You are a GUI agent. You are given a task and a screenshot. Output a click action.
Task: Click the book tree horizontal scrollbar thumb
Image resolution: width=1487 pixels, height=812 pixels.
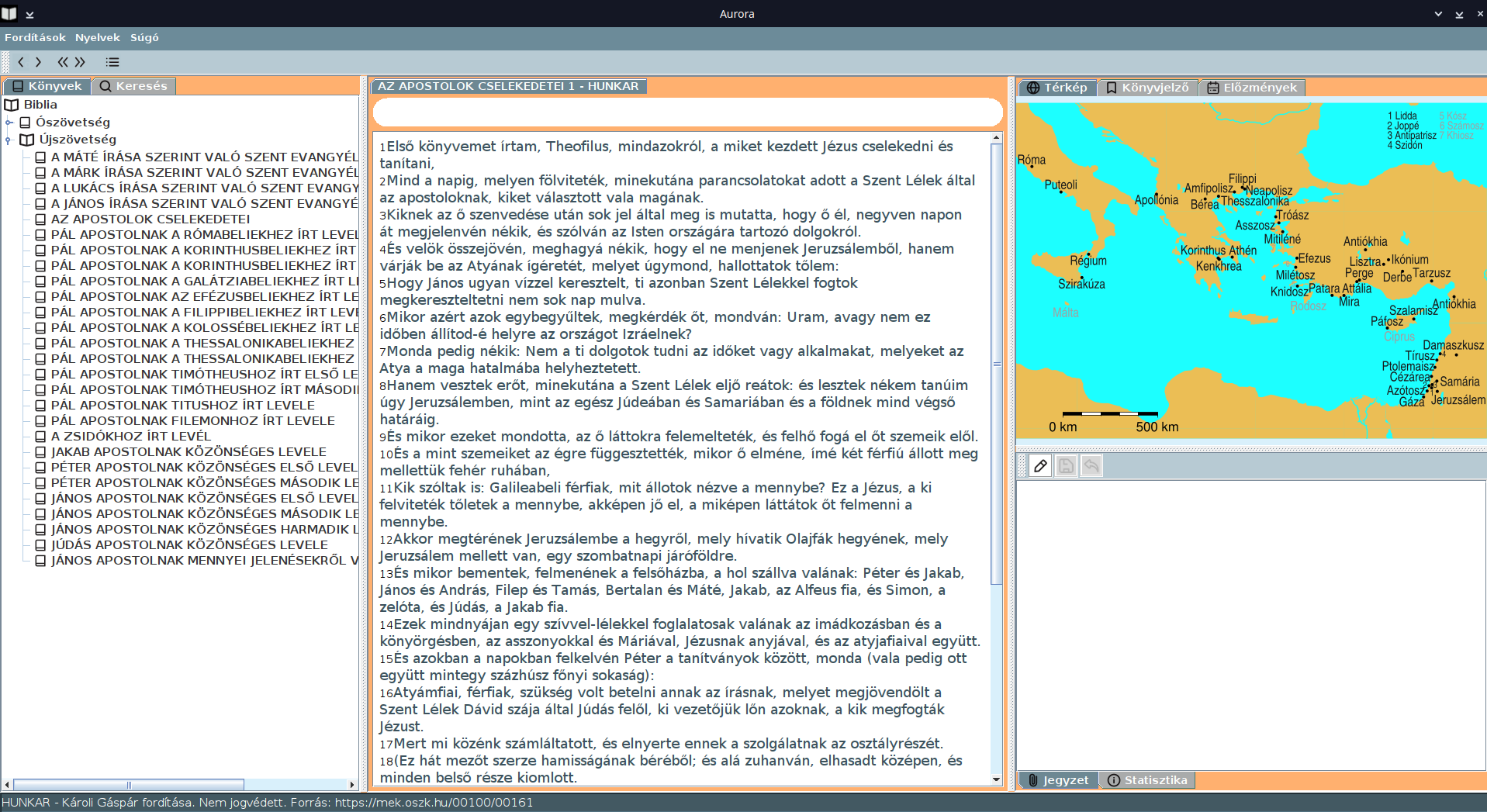[x=129, y=785]
